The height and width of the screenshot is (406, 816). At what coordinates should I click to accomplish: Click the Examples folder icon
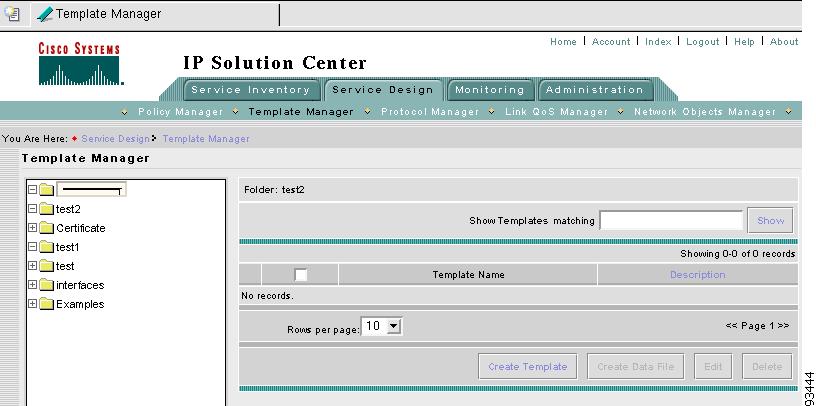pyautogui.click(x=47, y=304)
